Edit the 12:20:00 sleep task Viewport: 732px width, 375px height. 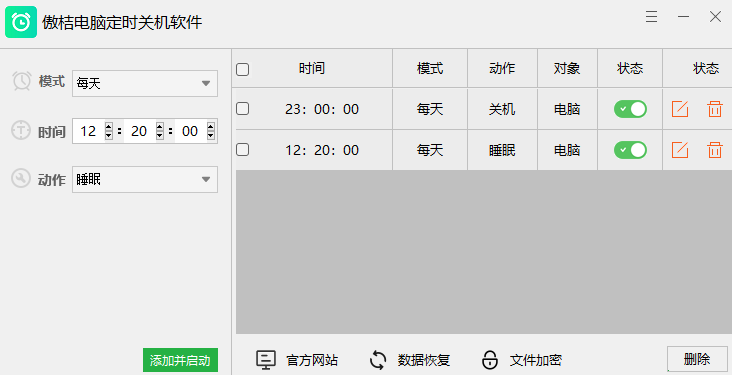pyautogui.click(x=680, y=150)
